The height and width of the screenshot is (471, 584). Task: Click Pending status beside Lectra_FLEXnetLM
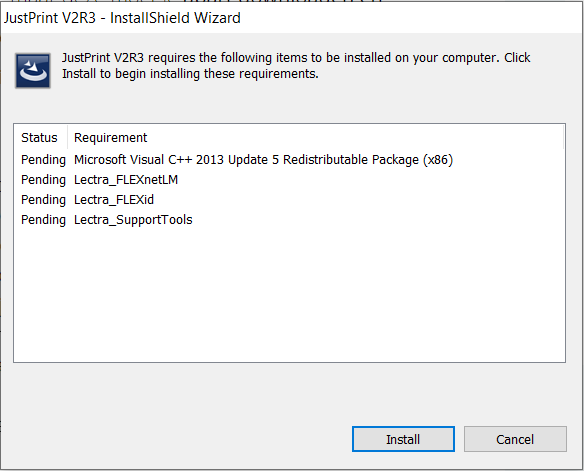43,180
